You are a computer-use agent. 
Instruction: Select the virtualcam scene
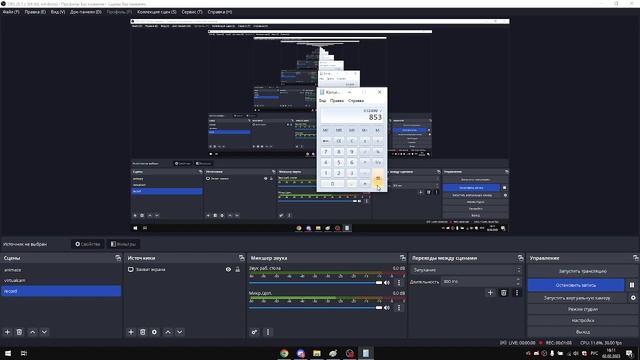point(61,280)
